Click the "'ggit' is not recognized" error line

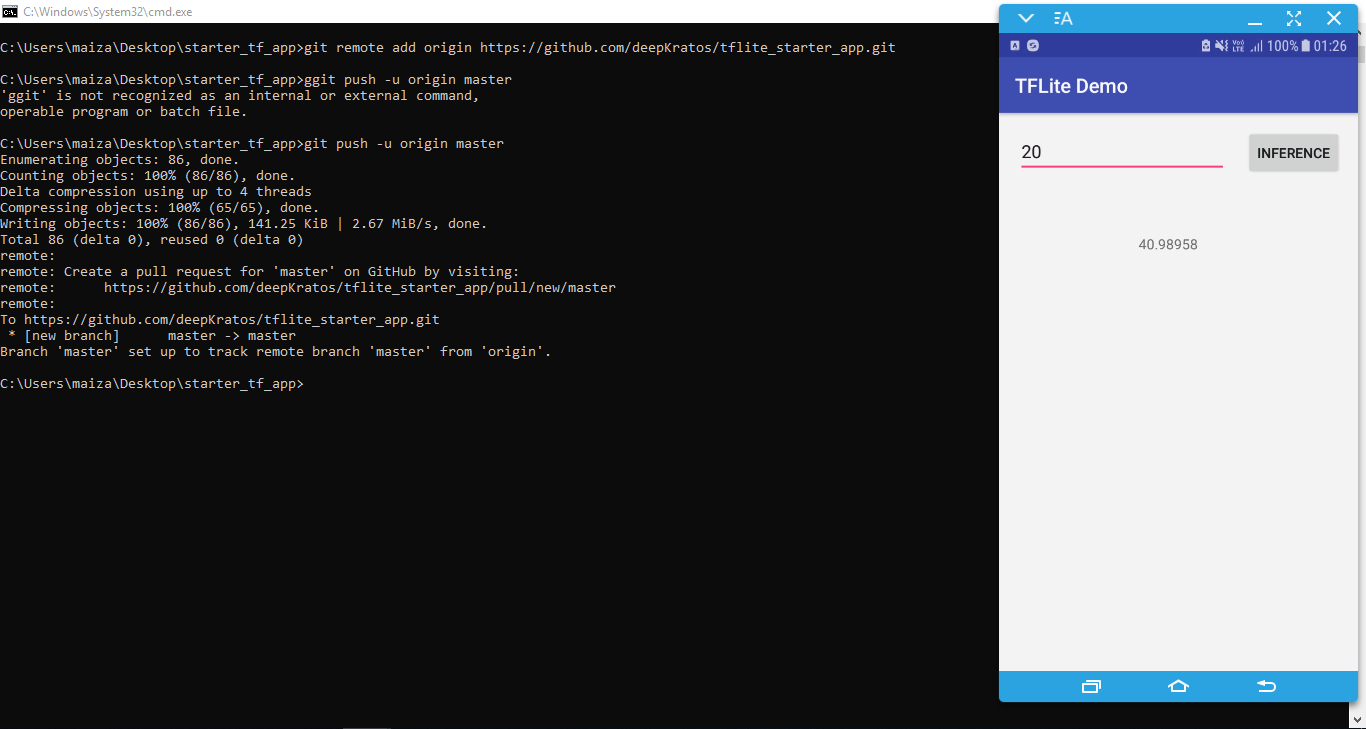pyautogui.click(x=240, y=96)
